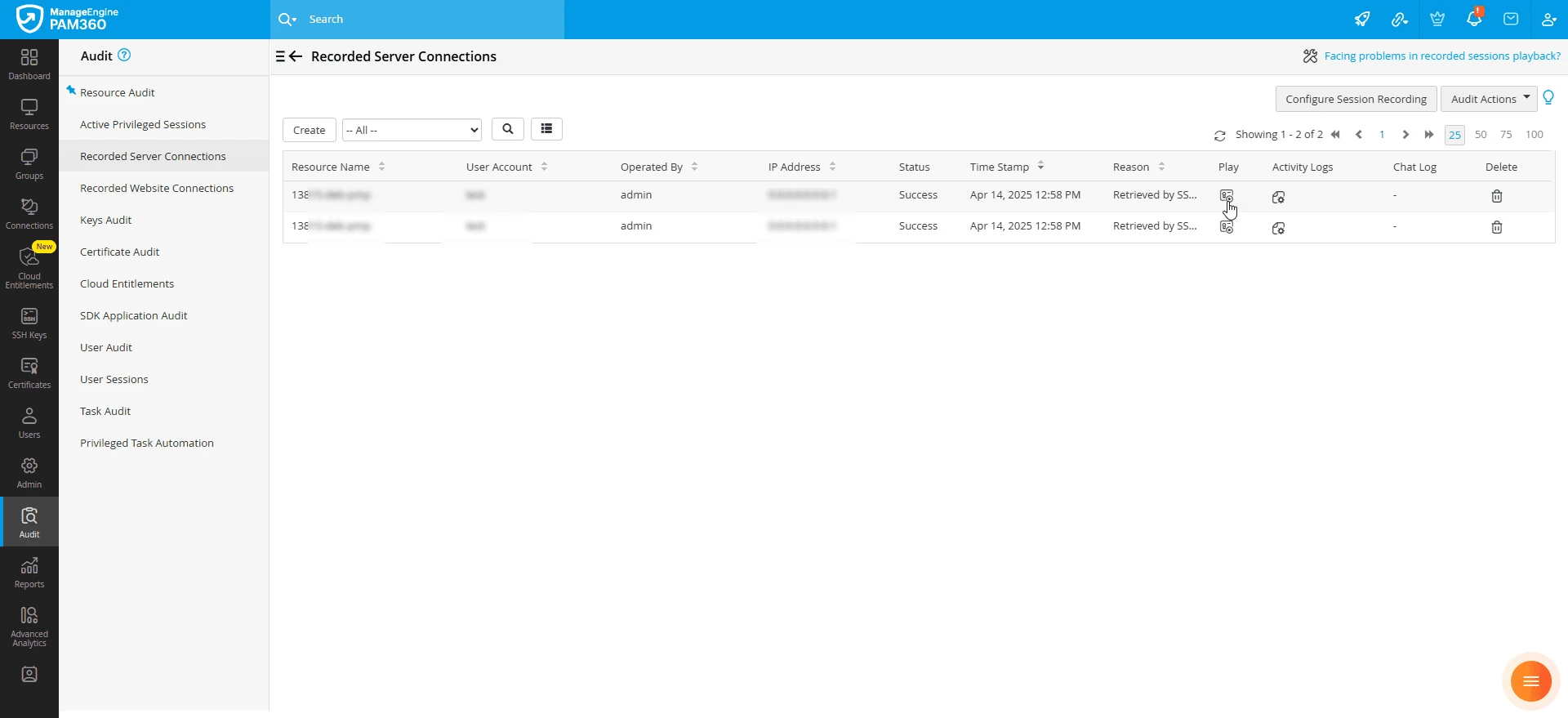1568x718 pixels.
Task: Click the table search magnifier button
Action: (508, 129)
